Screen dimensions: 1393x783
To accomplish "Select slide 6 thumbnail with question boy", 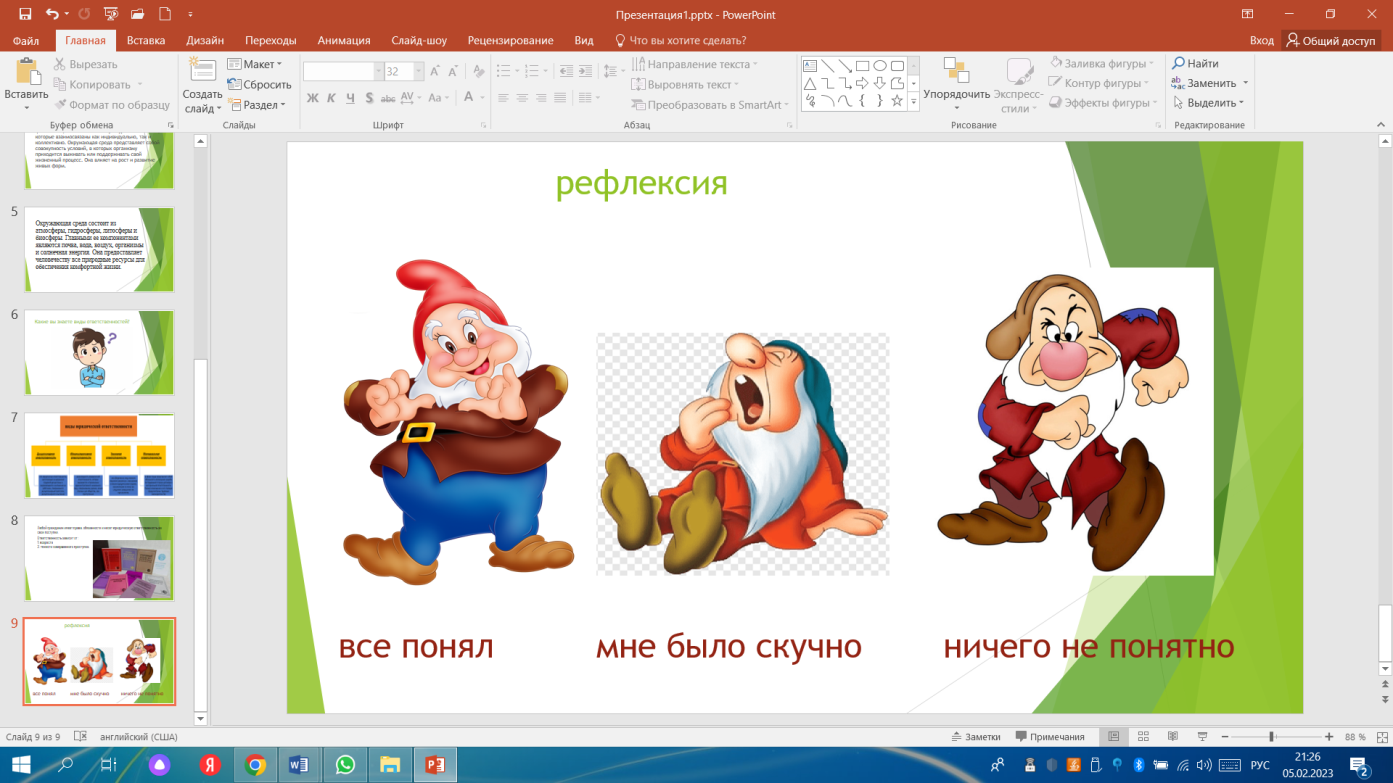I will click(99, 352).
